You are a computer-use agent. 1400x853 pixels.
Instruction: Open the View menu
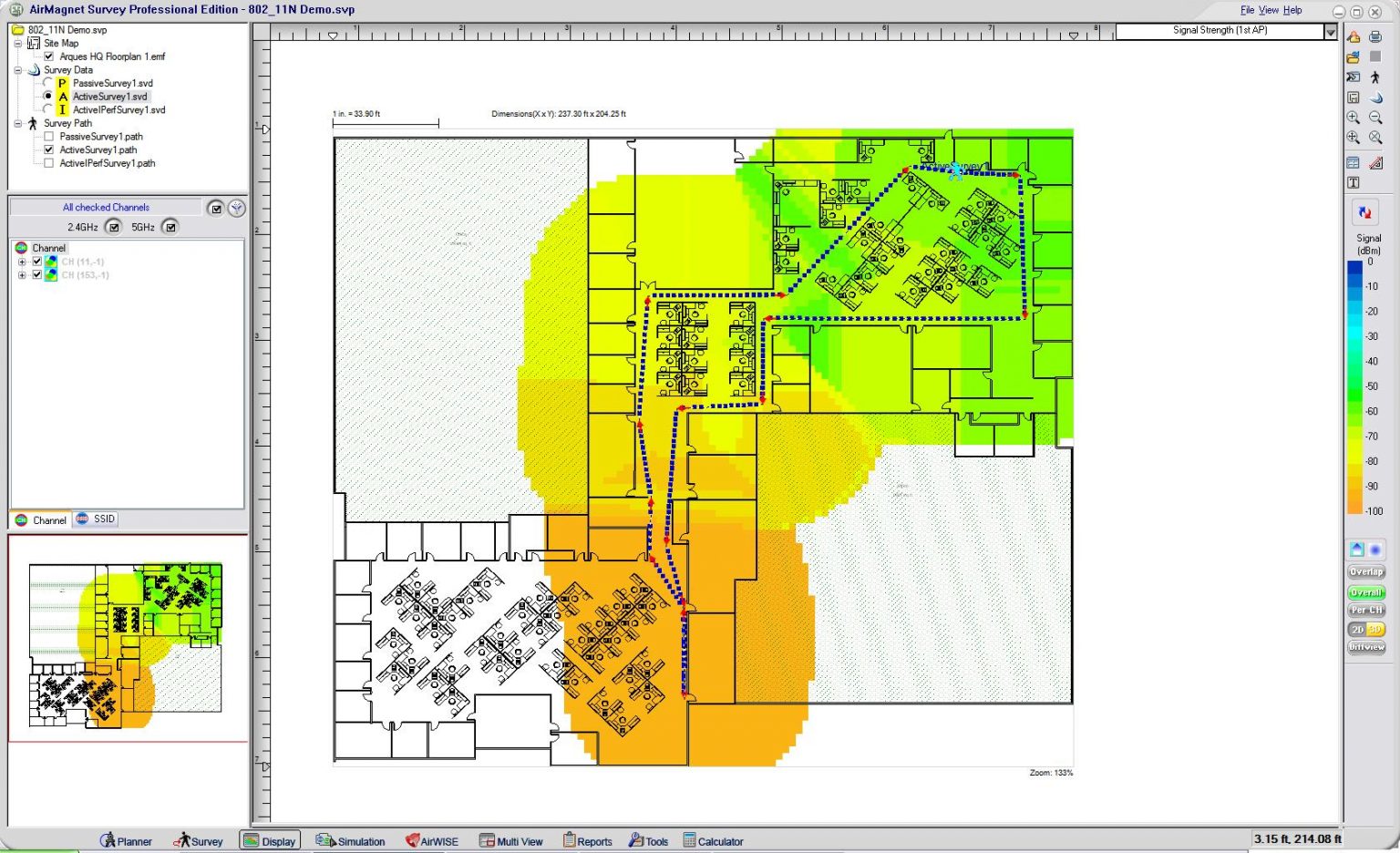coord(1268,10)
